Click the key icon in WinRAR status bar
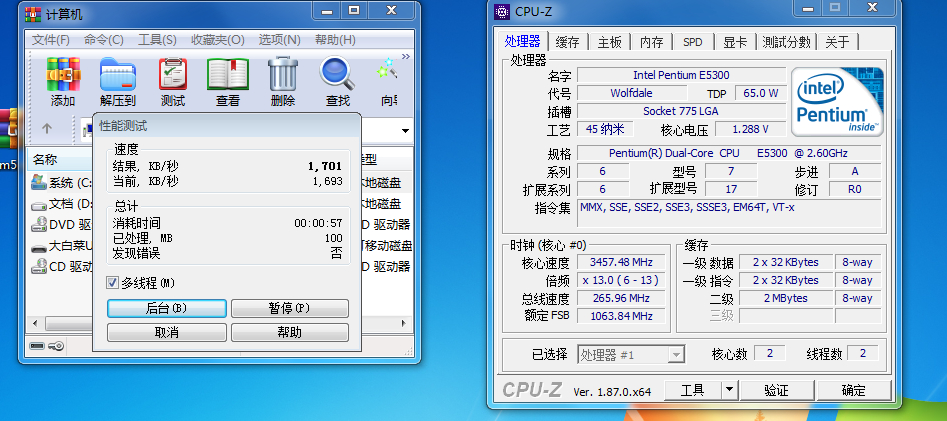The width and height of the screenshot is (947, 421). (56, 345)
